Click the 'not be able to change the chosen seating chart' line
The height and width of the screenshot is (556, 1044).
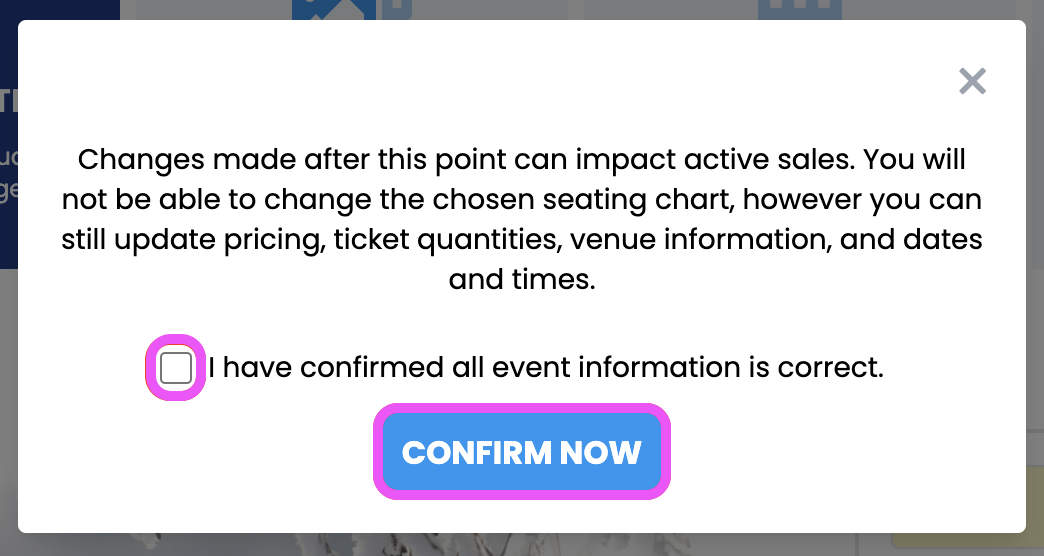[522, 199]
